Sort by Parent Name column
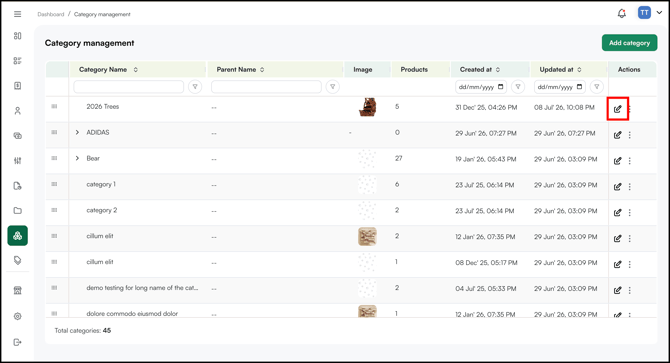This screenshot has width=670, height=363. 262,70
